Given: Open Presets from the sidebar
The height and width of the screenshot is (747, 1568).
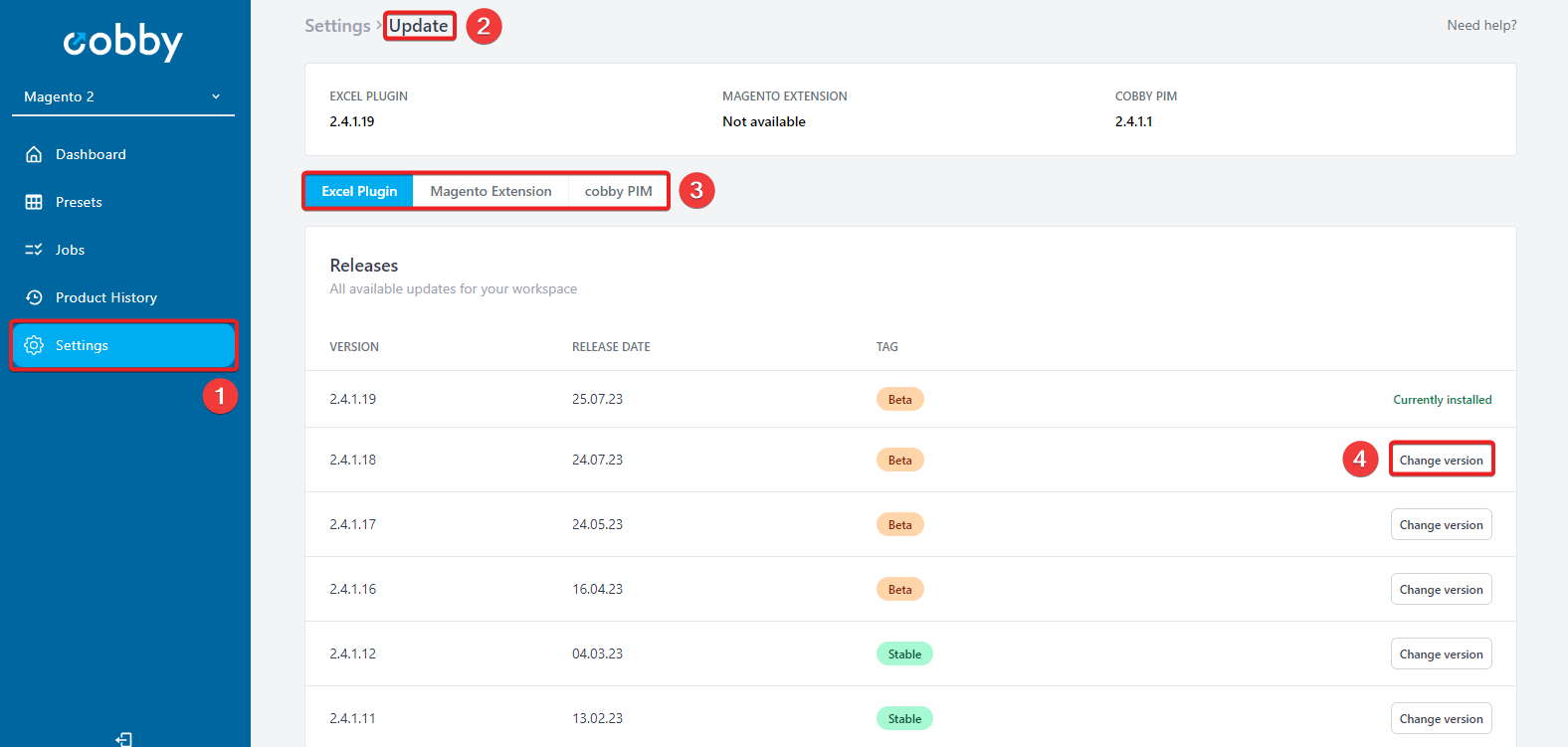Looking at the screenshot, I should click(123, 202).
